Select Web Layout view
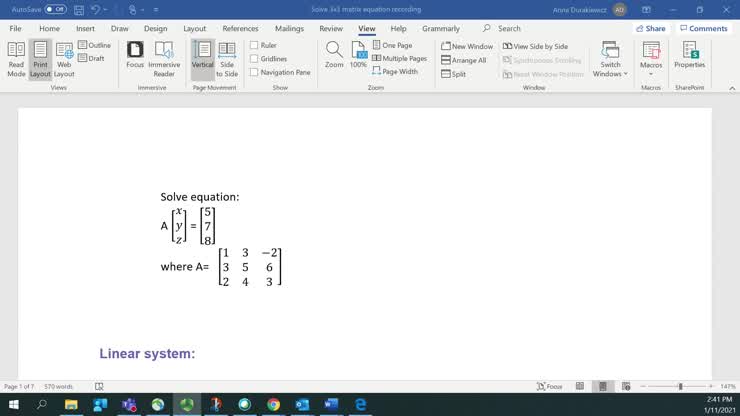This screenshot has height=416, width=740. click(64, 59)
